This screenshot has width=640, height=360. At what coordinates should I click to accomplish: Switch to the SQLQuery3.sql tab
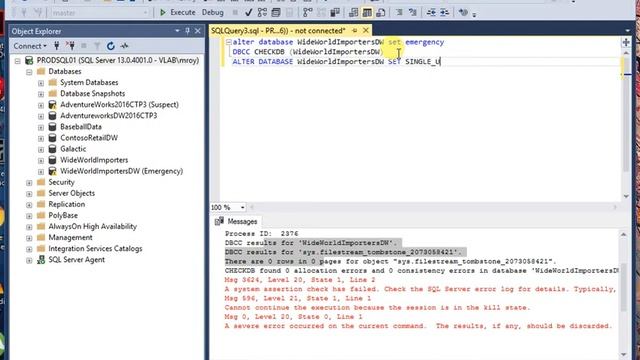coord(278,31)
